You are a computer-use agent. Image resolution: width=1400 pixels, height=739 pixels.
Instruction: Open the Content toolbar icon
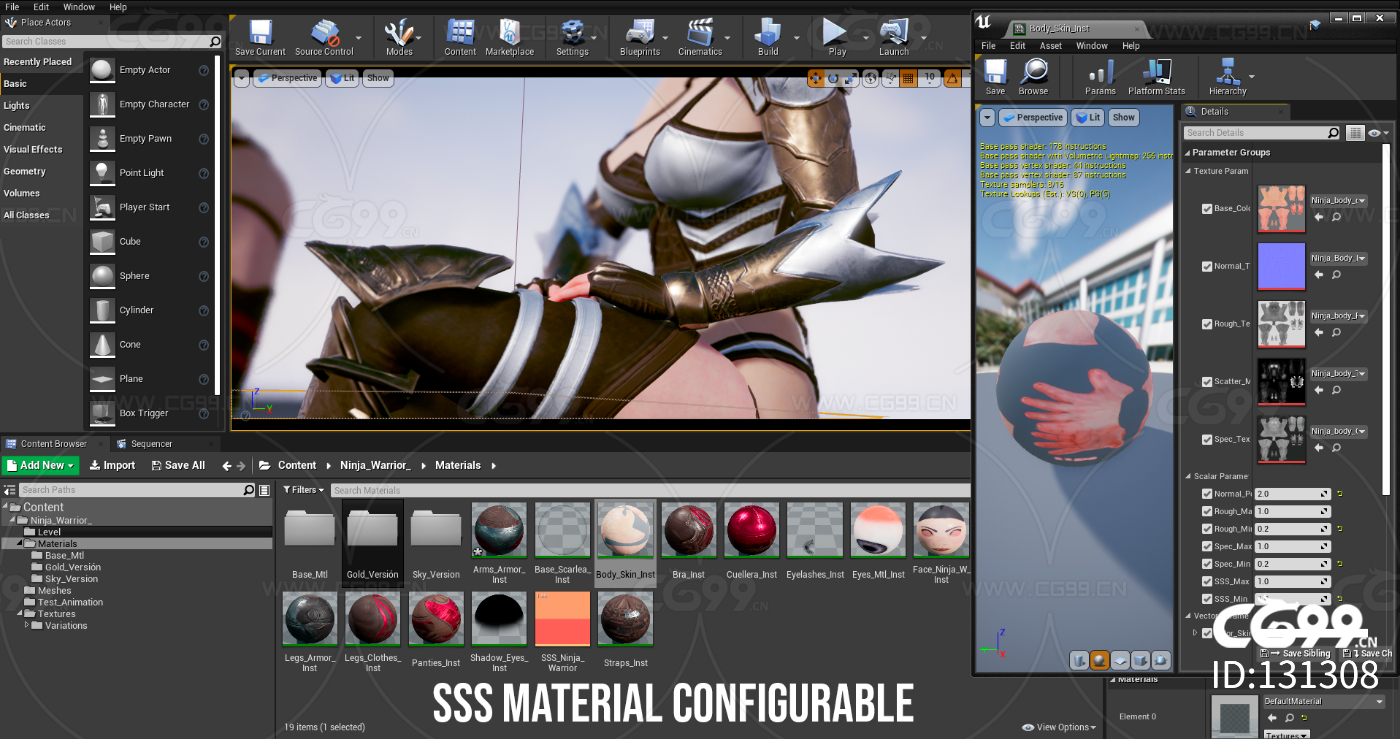click(460, 37)
